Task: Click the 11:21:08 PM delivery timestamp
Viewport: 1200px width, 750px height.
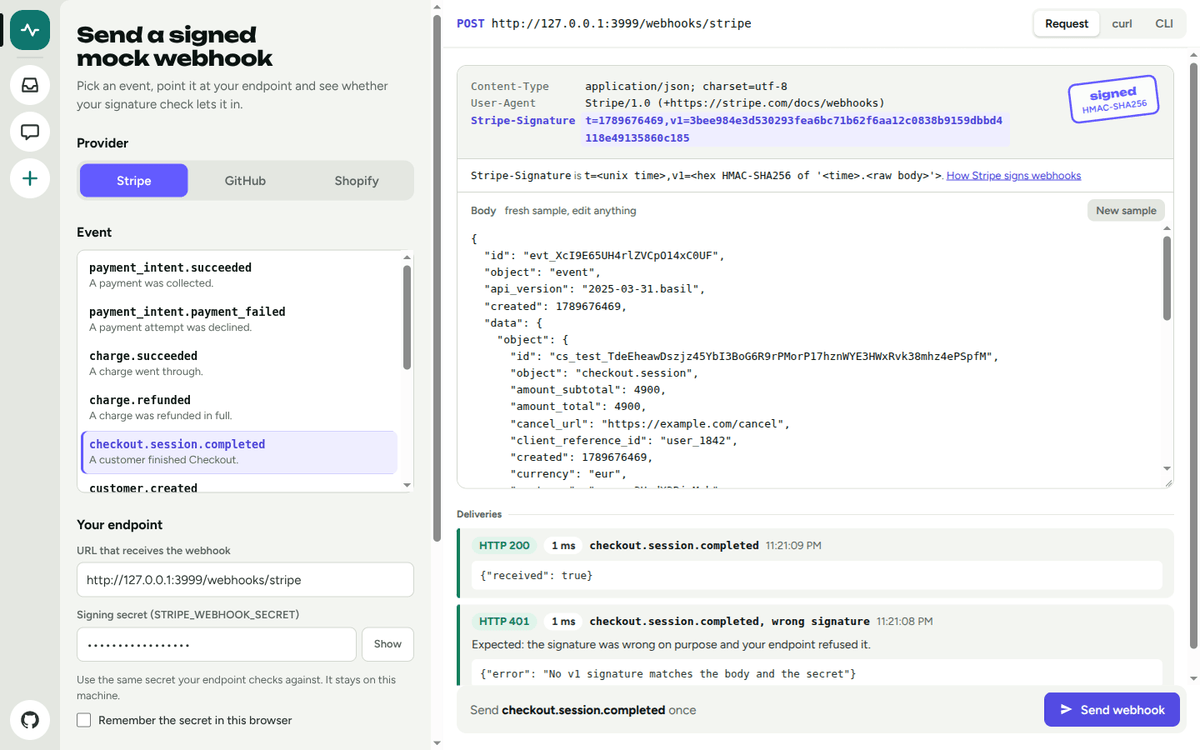Action: tap(904, 622)
